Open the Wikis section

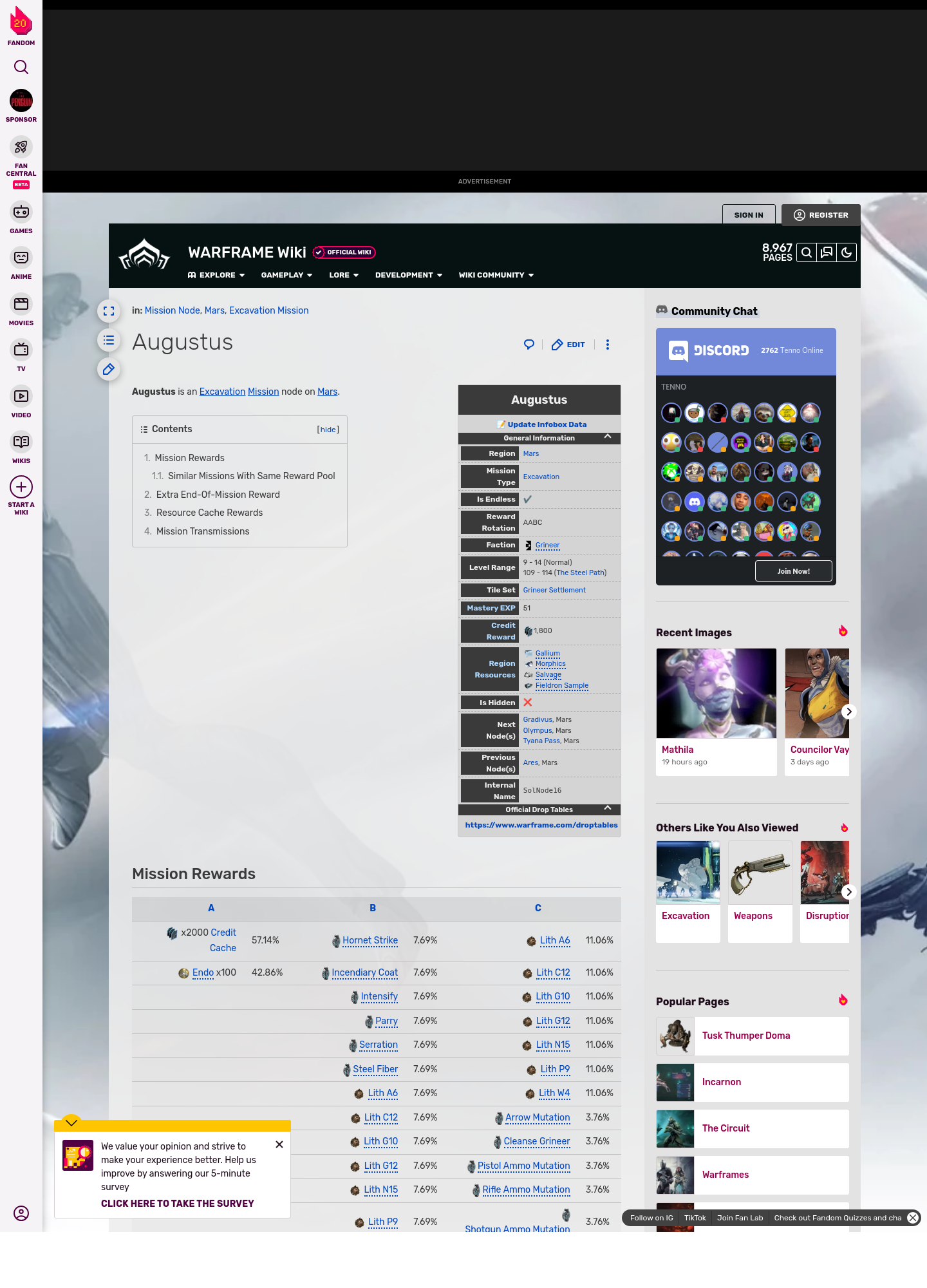coord(21,448)
